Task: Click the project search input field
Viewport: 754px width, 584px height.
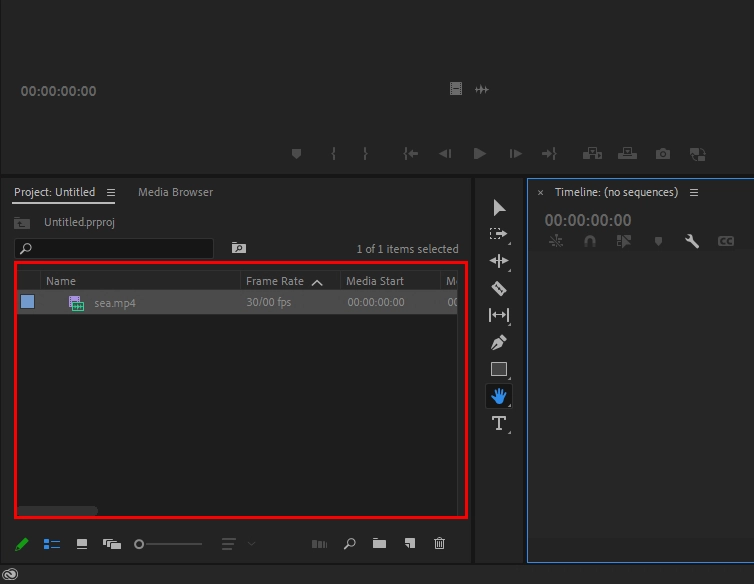Action: tap(114, 248)
